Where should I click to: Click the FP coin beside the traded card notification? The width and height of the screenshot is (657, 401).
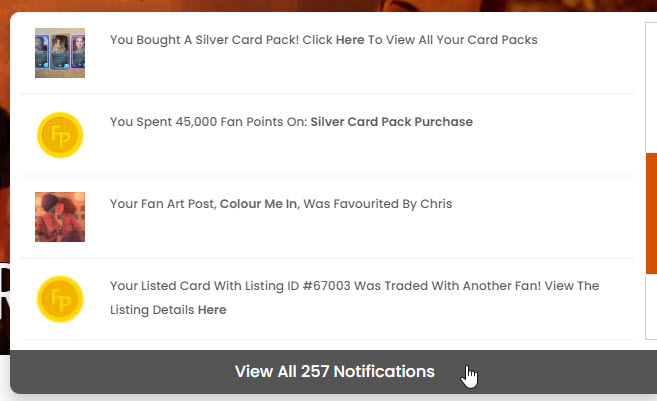(x=60, y=299)
